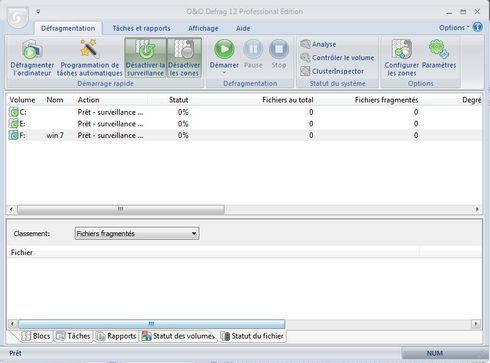Open the Classement dropdown
This screenshot has width=490, height=363.
tap(137, 233)
